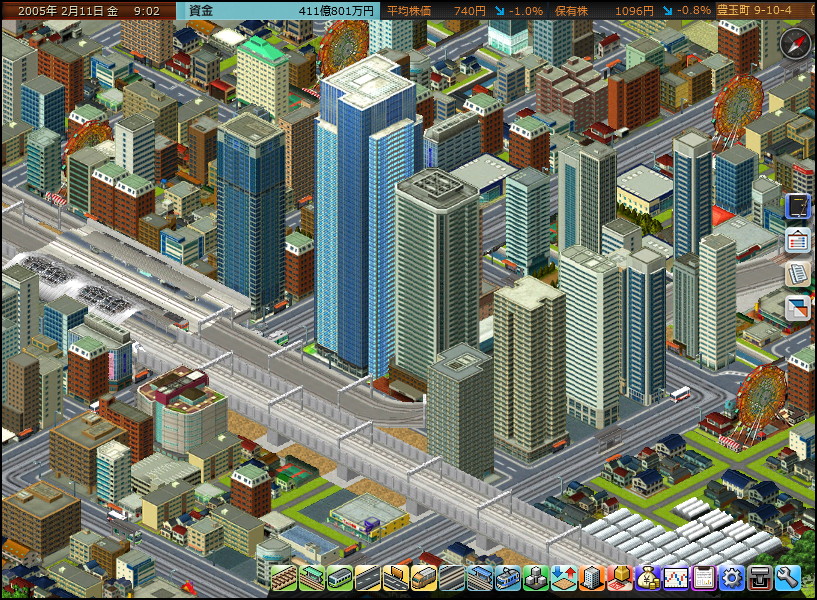Open the land purchase tool
The image size is (817, 600).
[x=620, y=578]
